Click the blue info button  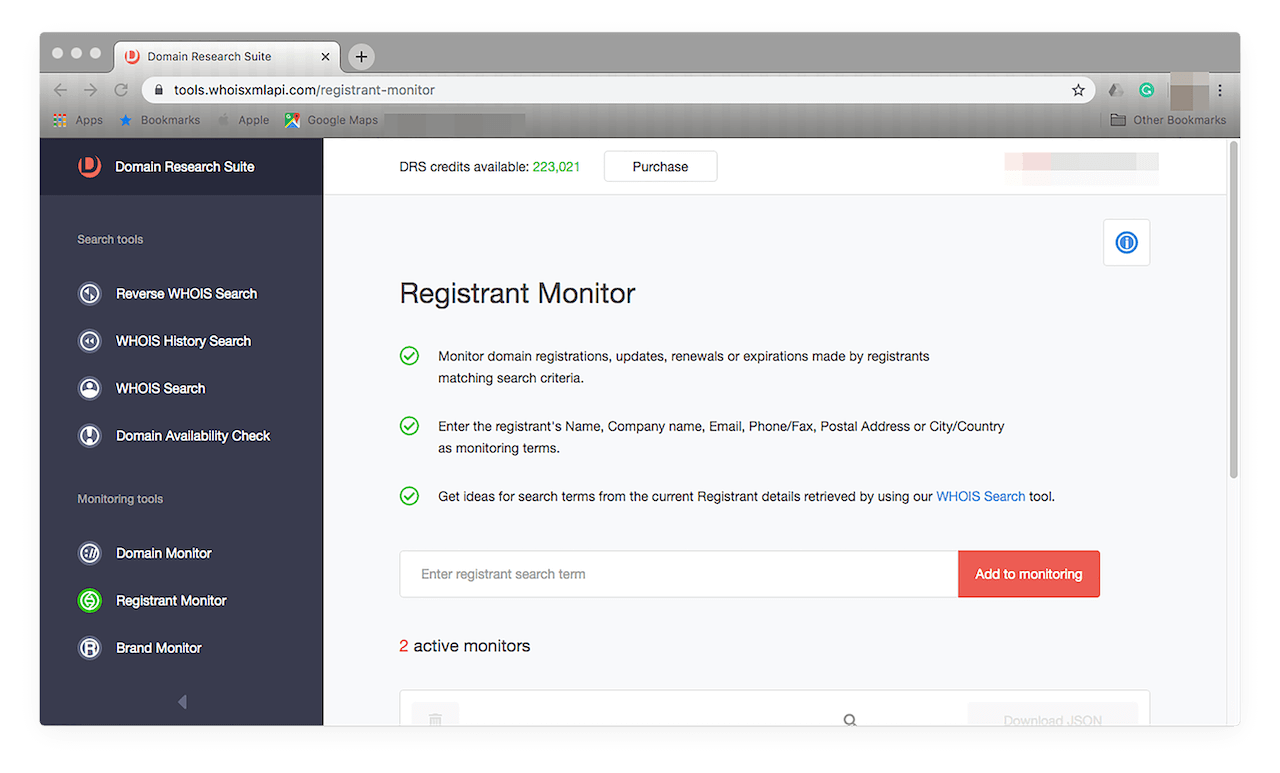(x=1127, y=243)
